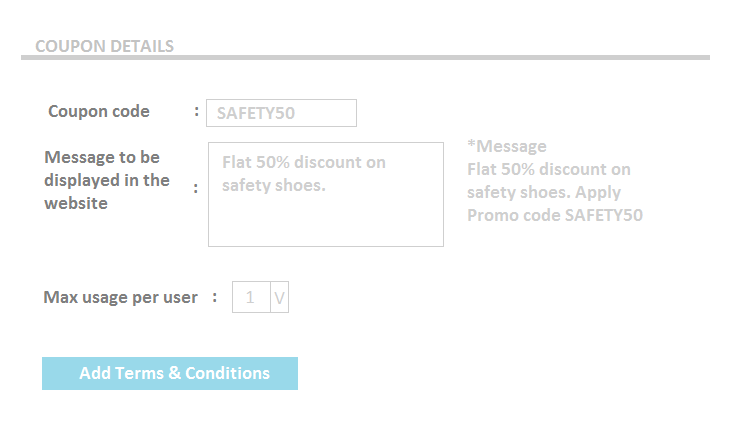This screenshot has height=439, width=748.
Task: Click the grey divider under Coupon Details
Action: [x=365, y=58]
